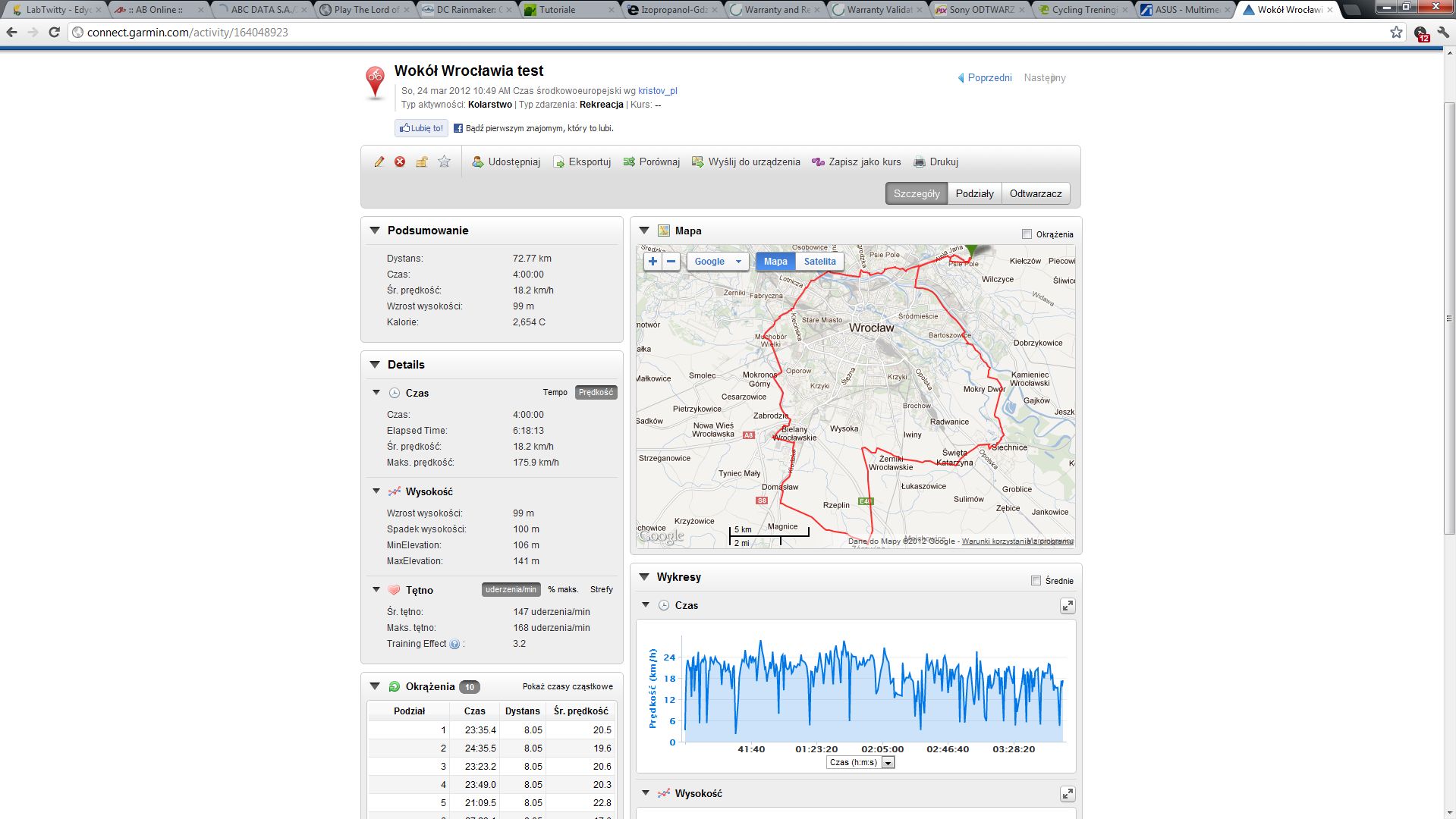Click Zapisz jako kurs button
1456x819 pixels.
tap(857, 162)
